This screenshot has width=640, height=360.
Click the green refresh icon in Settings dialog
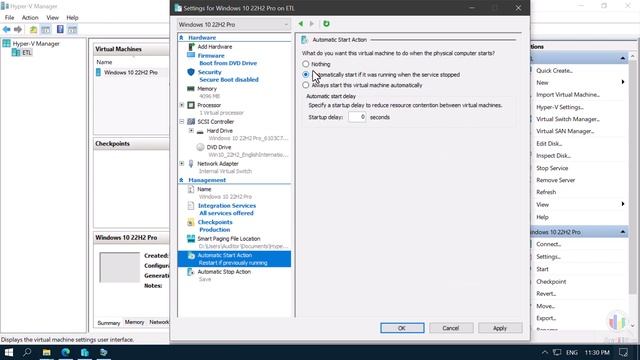point(326,24)
